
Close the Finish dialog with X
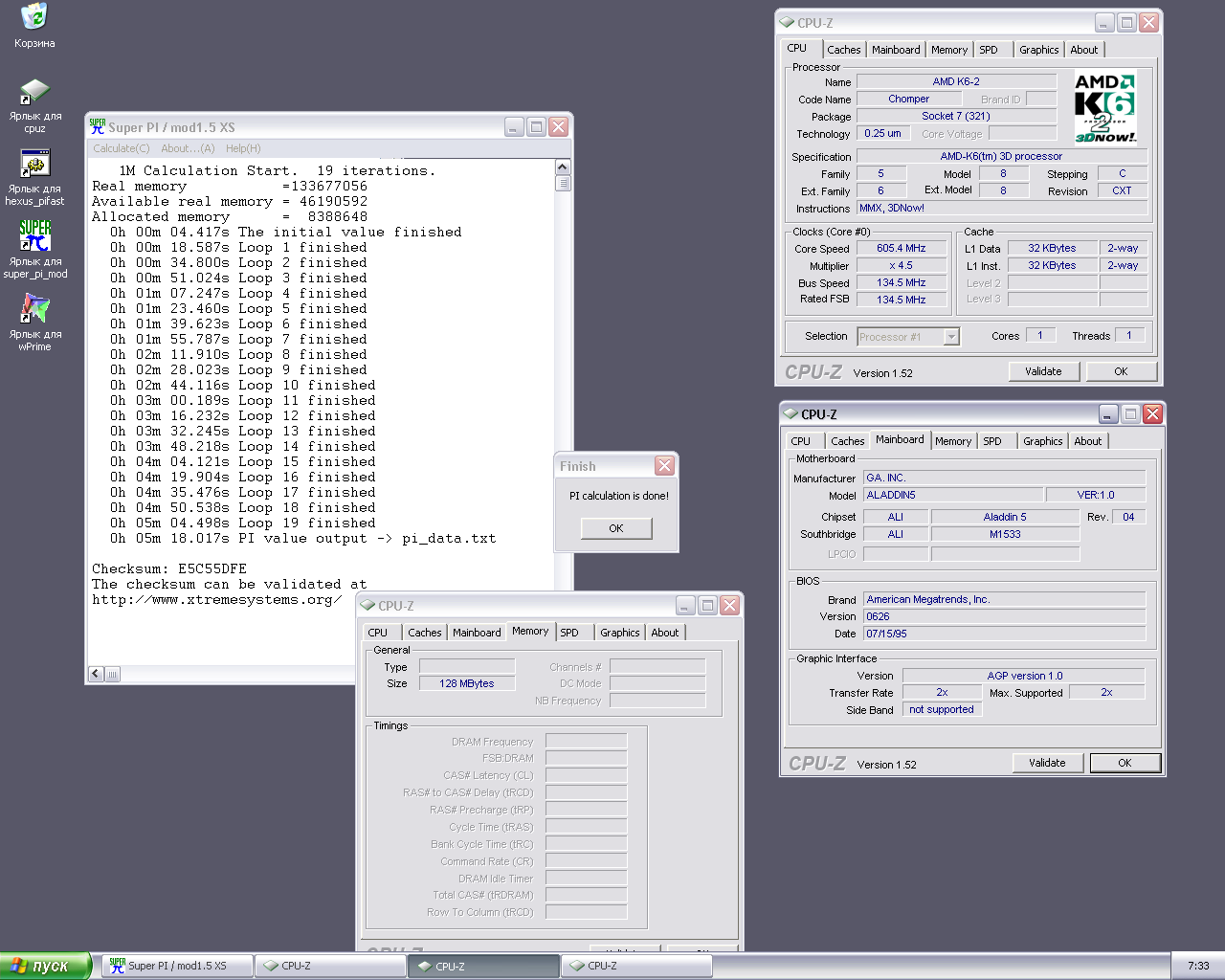pos(664,465)
